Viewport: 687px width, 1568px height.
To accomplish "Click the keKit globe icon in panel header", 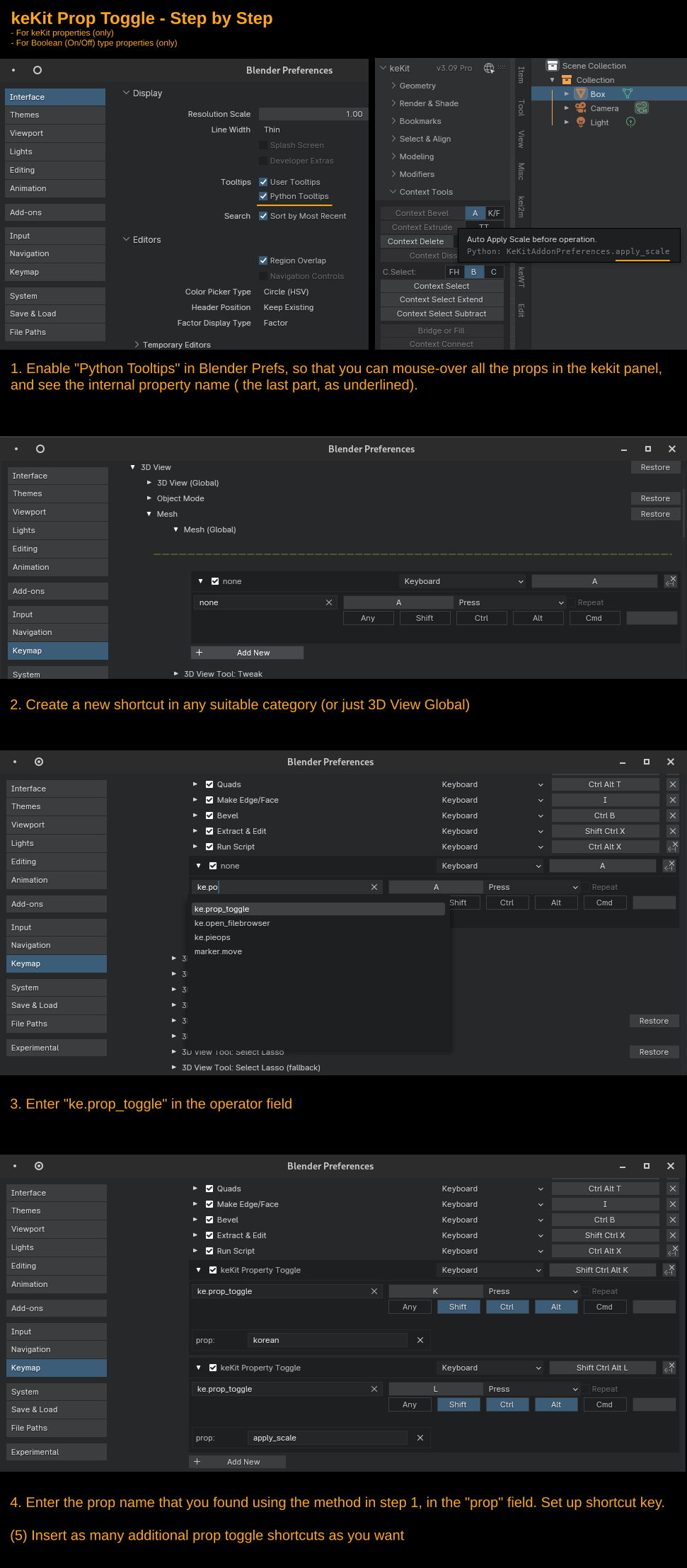I will [x=488, y=68].
